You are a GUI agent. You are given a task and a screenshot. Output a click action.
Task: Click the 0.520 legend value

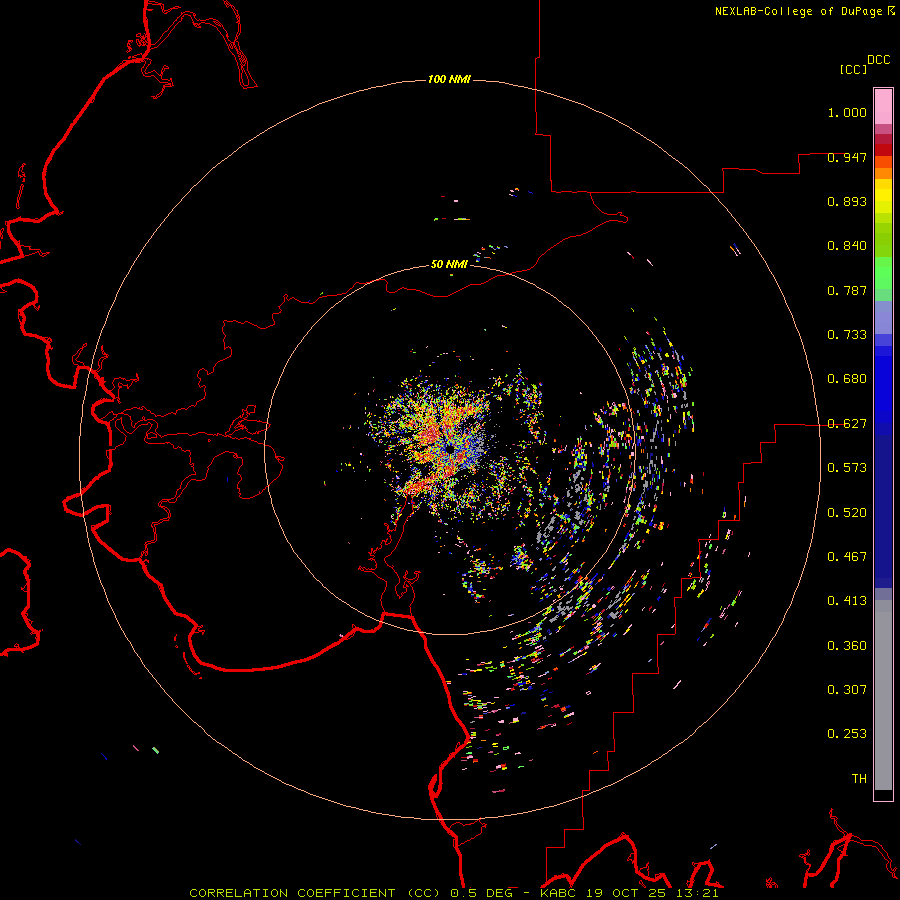[x=847, y=513]
